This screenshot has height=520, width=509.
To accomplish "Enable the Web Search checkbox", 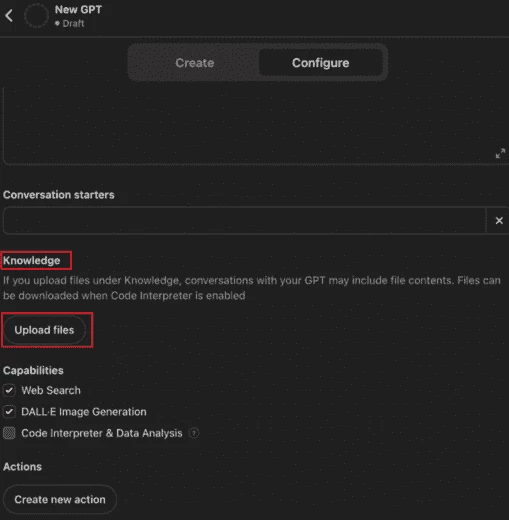I will 9,390.
